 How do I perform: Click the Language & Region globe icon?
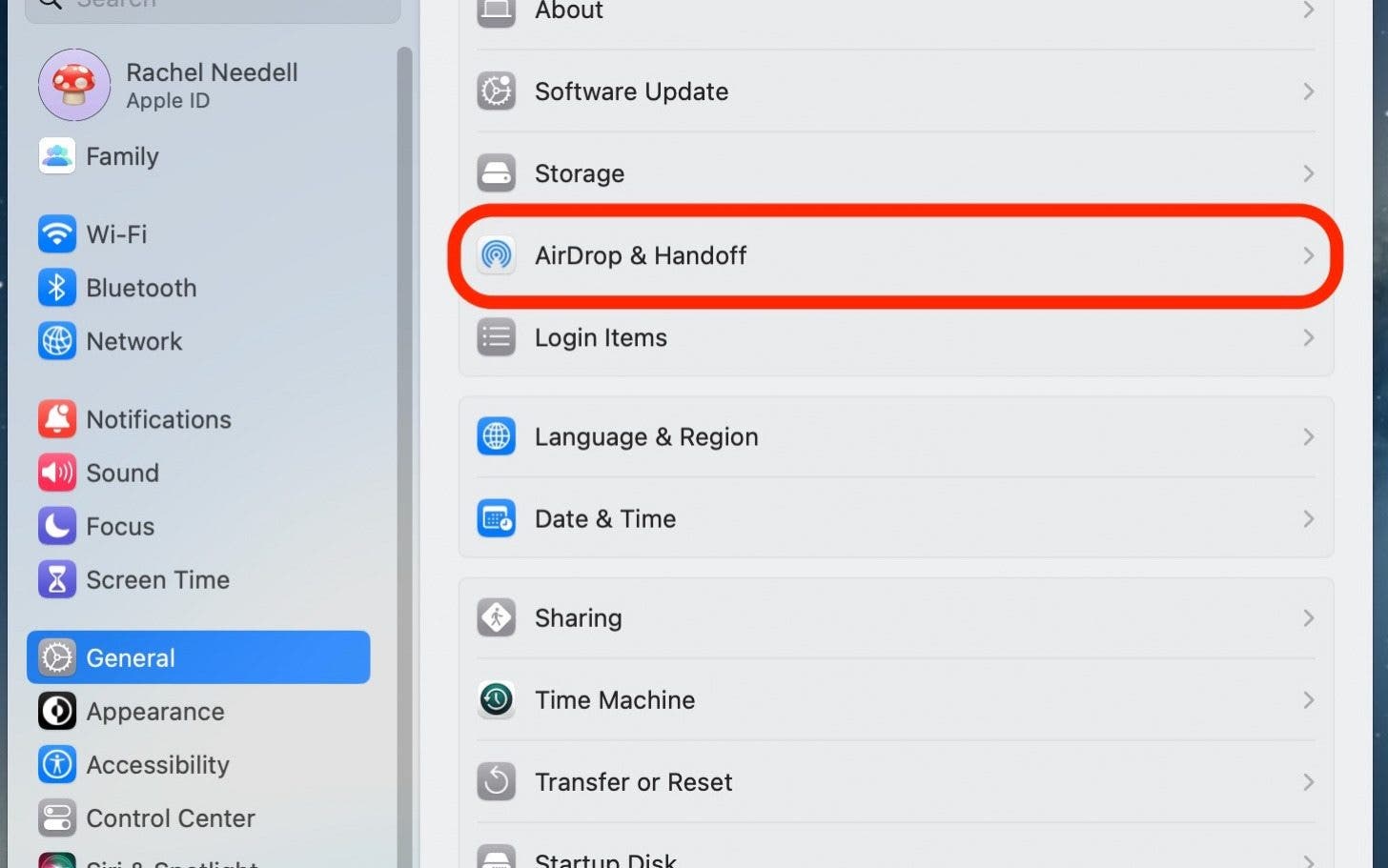[x=496, y=437]
